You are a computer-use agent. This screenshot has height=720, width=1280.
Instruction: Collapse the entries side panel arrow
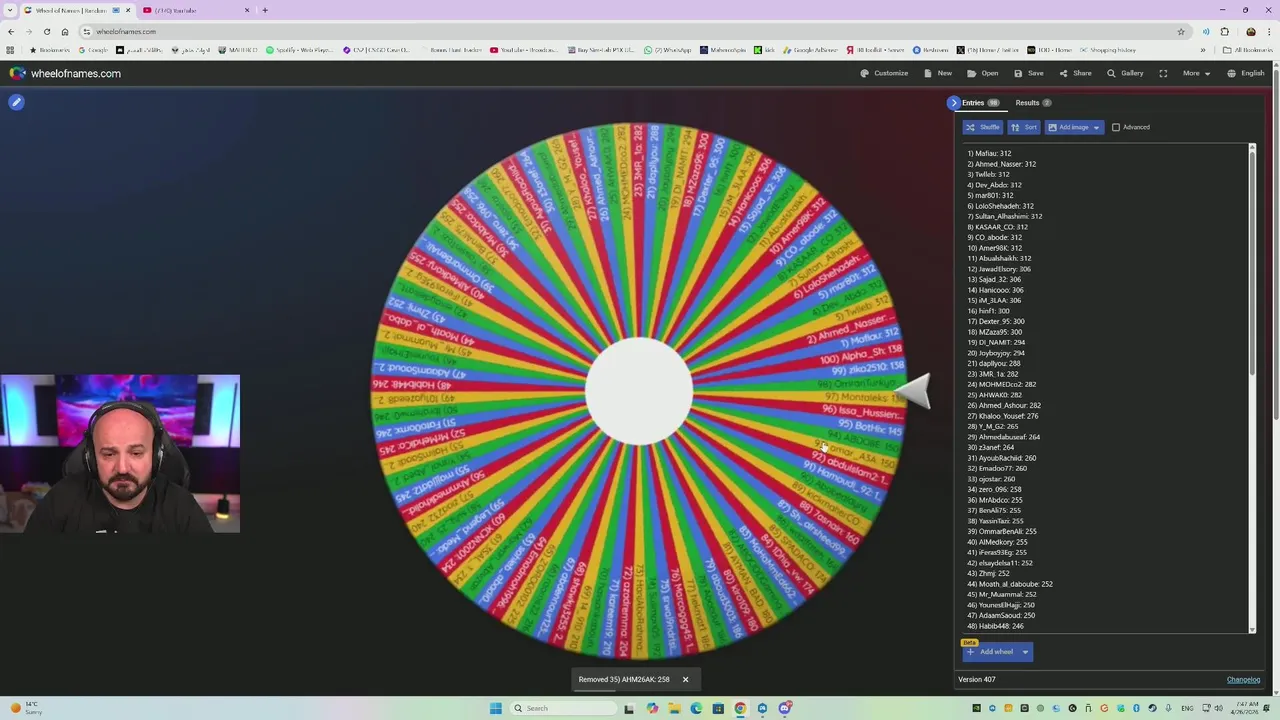click(954, 103)
